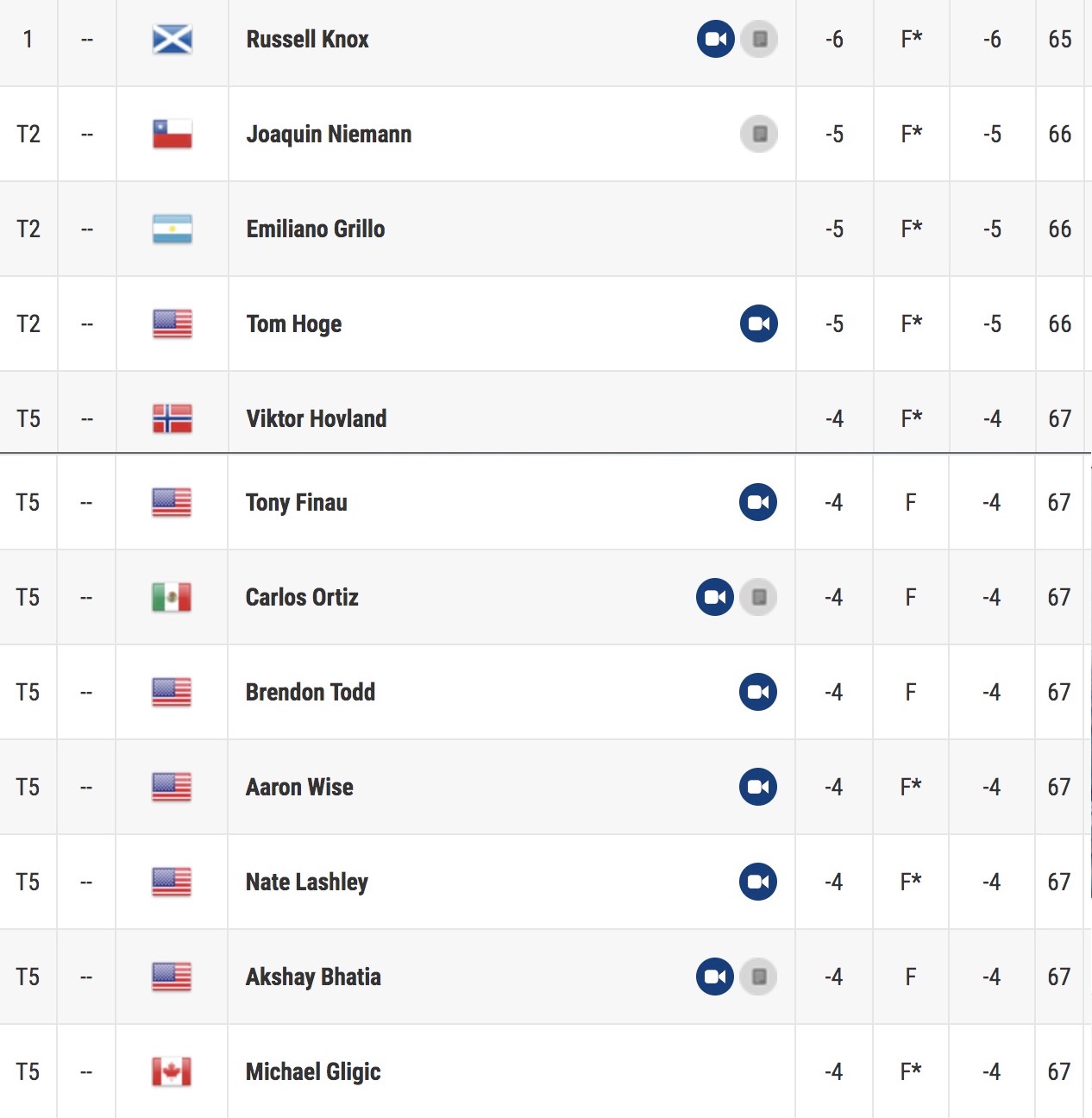Open Russell Knox video highlights icon
This screenshot has height=1118, width=1092.
(716, 39)
